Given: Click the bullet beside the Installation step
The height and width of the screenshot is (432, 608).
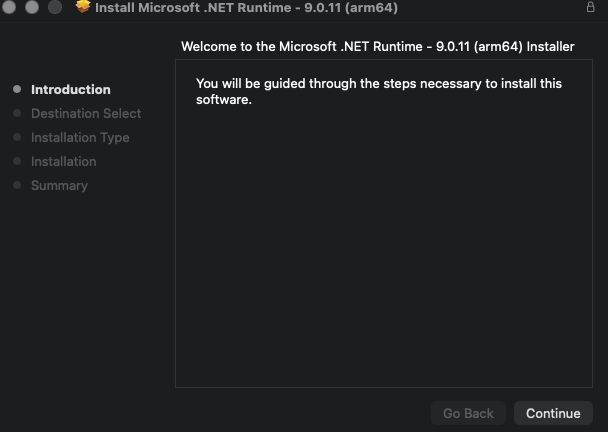Looking at the screenshot, I should 17,161.
